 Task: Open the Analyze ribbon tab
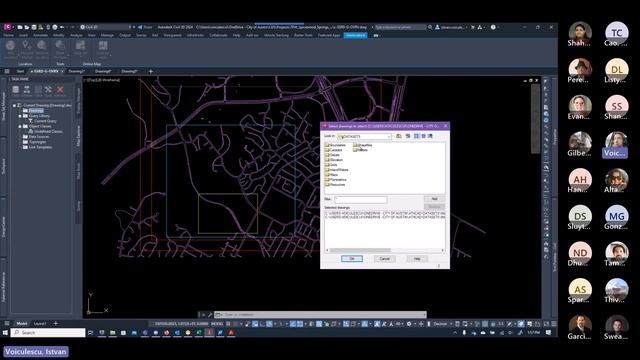coord(76,36)
